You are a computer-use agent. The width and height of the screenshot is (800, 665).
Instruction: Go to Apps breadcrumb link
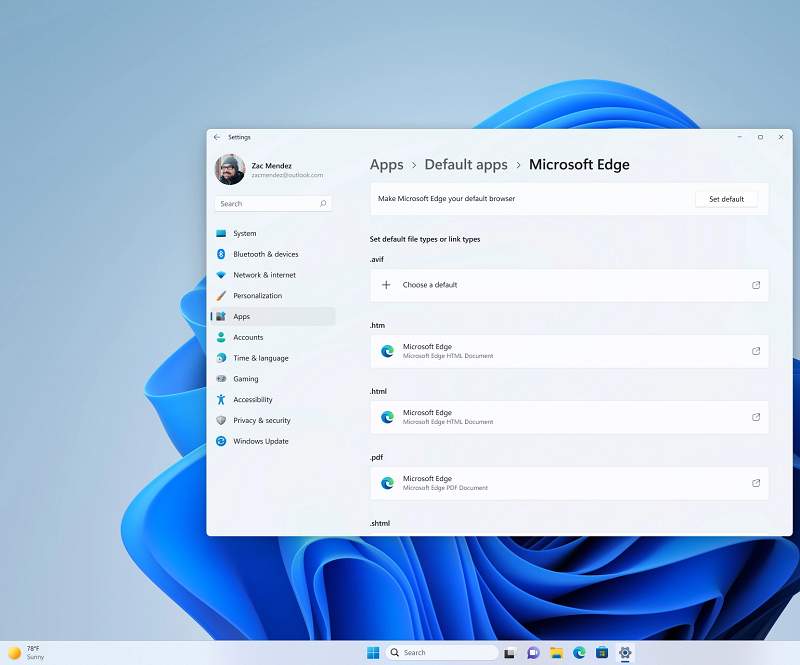[x=386, y=165]
